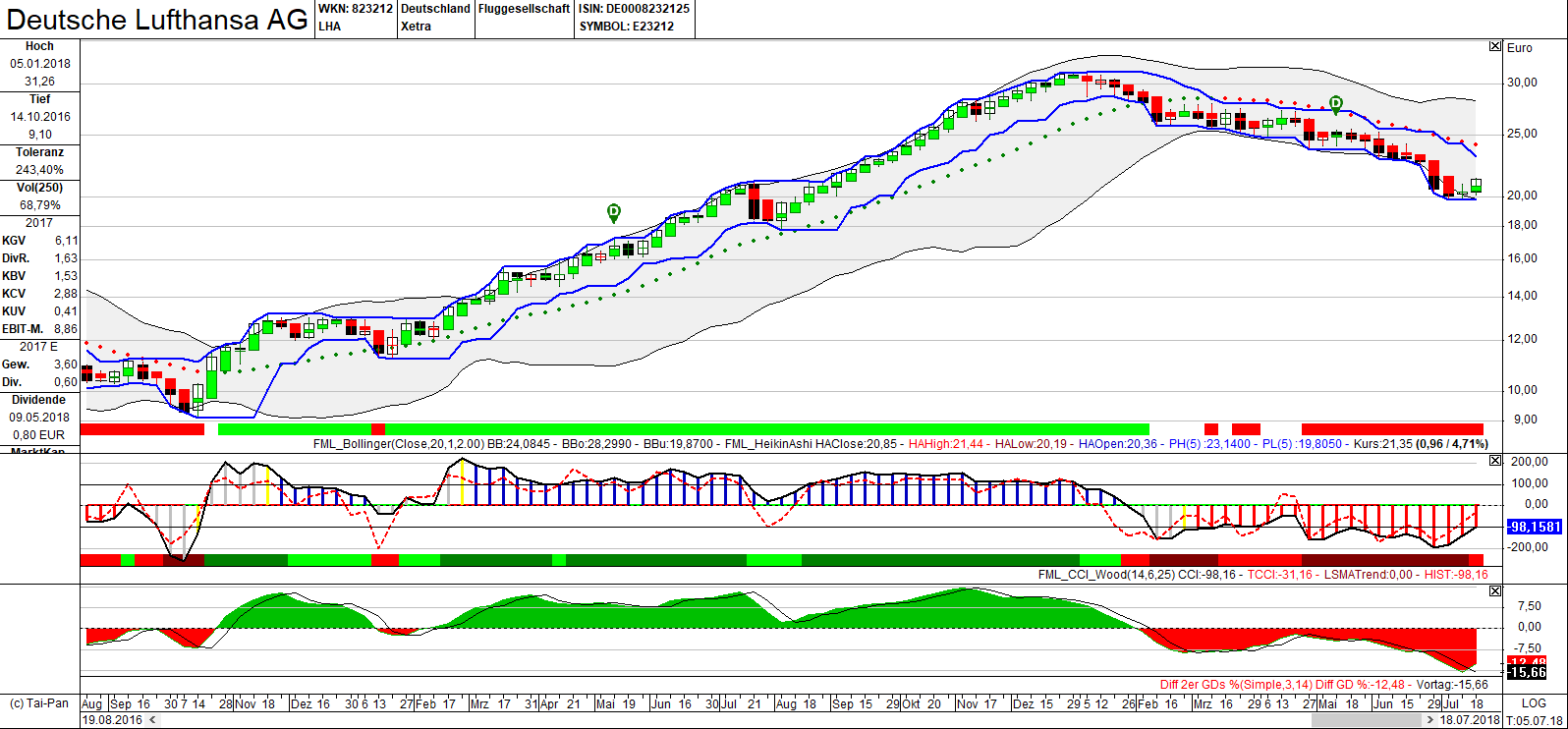Click the dividend D marker near Mai 2017
This screenshot has height=729, width=1568.
pyautogui.click(x=614, y=211)
